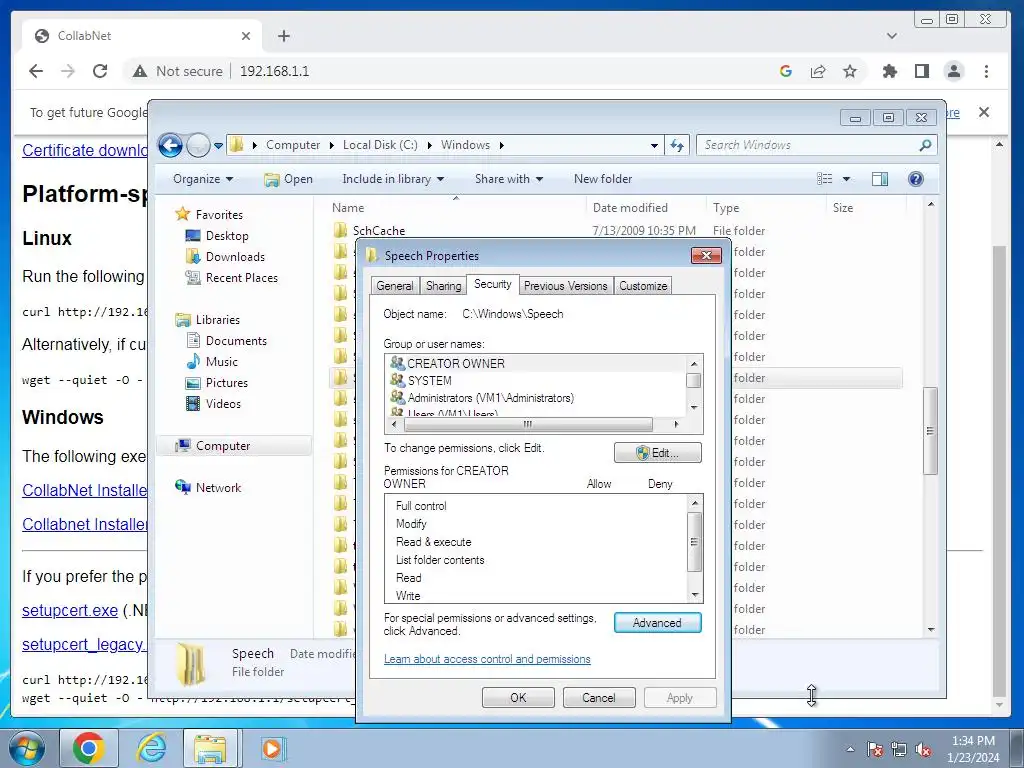Cancel the Speech Properties dialog
Image resolution: width=1024 pixels, height=768 pixels.
(599, 697)
